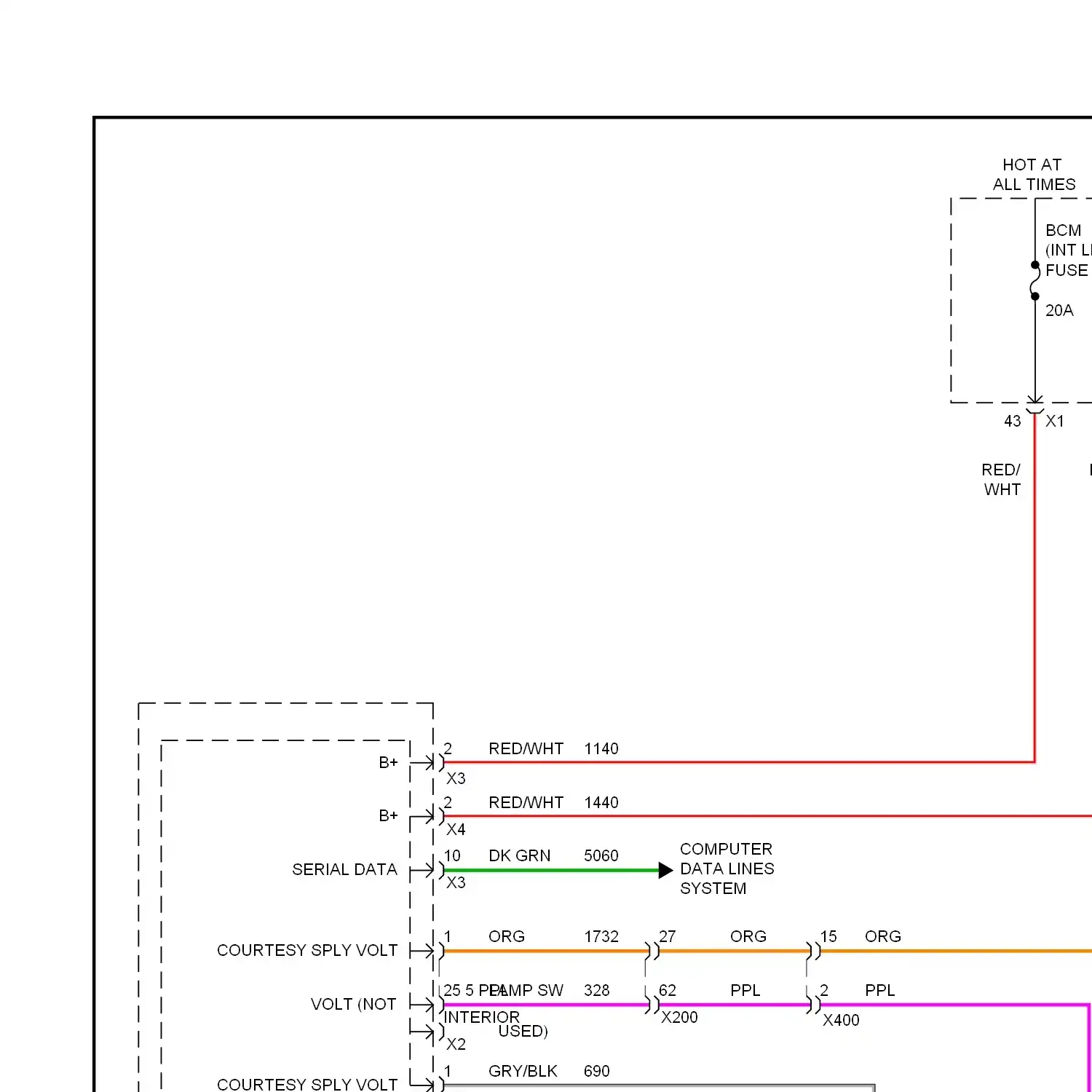Image resolution: width=1092 pixels, height=1092 pixels.
Task: Click the COURTESY SPLY VOLT label beside GRY/BLK 690
Action: tap(307, 1084)
